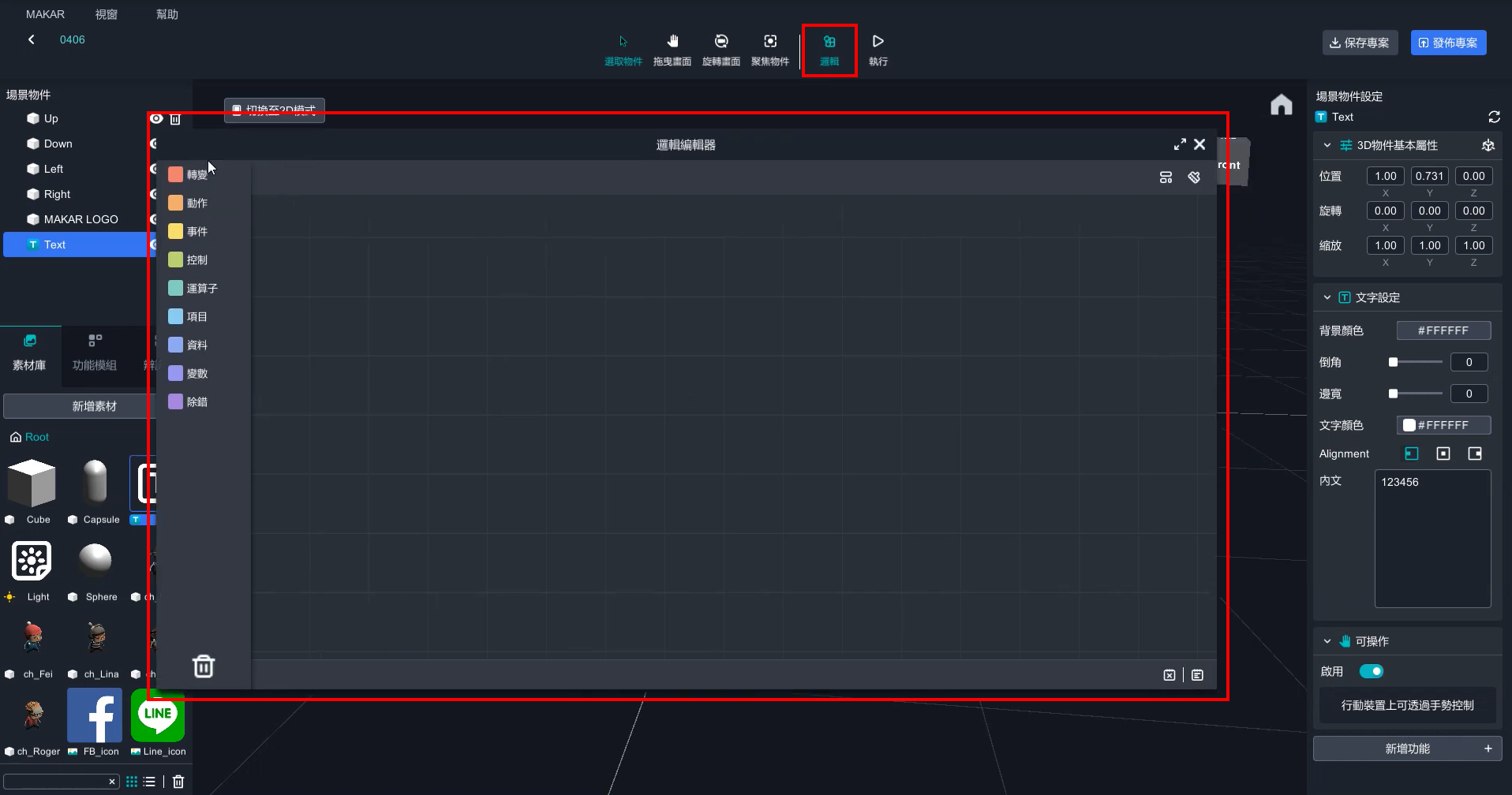Select the FB_icon asset thumbnail
This screenshot has height=795, width=1512.
tap(95, 715)
